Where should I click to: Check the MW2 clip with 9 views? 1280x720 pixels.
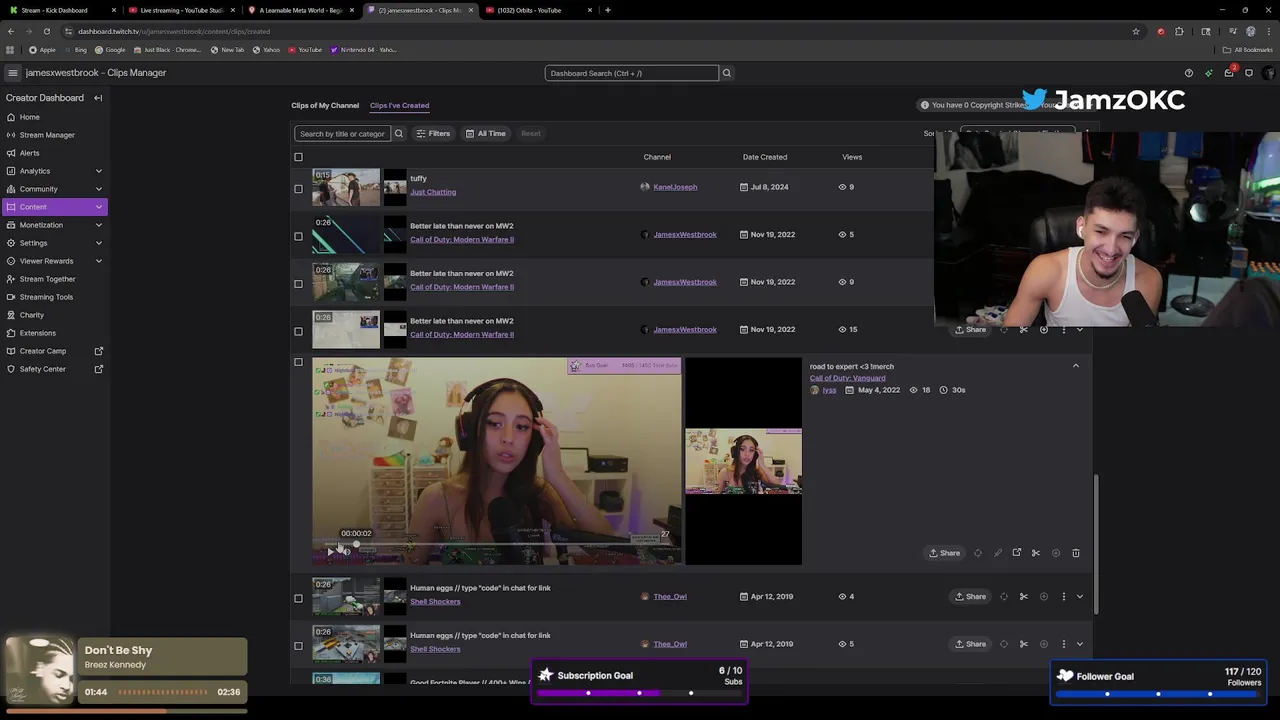[298, 284]
